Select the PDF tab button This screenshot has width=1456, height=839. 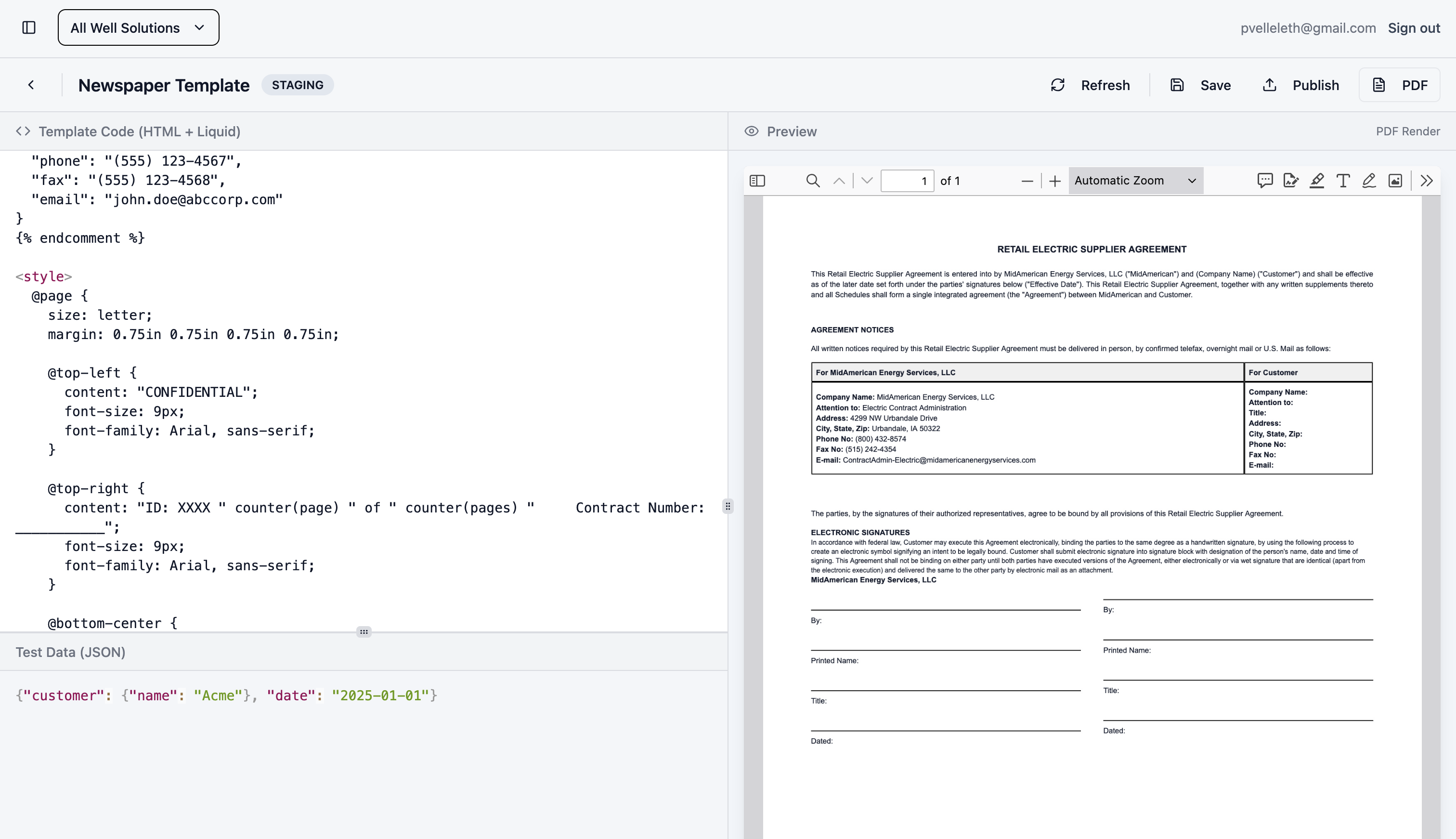(1400, 85)
